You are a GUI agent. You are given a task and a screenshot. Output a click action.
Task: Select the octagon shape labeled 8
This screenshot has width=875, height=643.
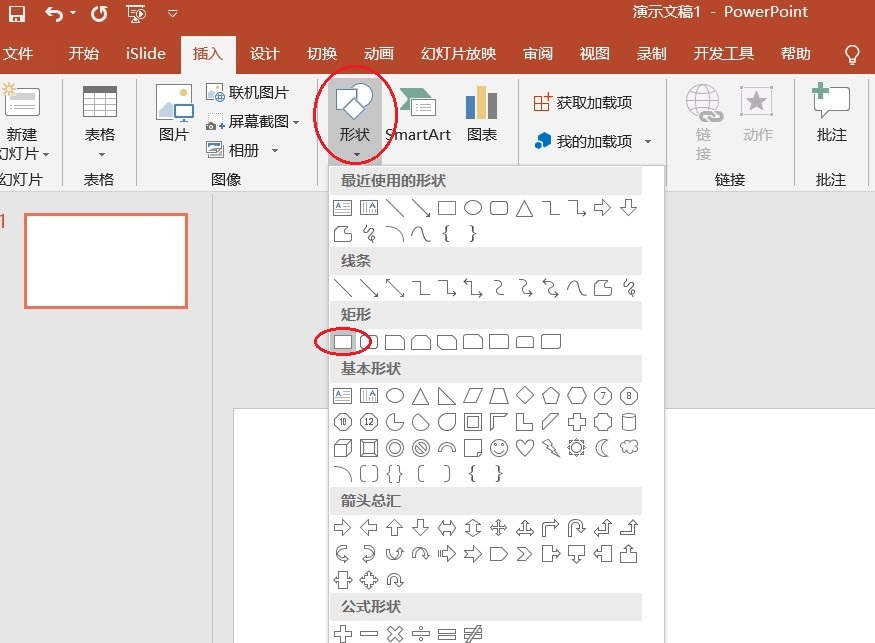point(629,396)
